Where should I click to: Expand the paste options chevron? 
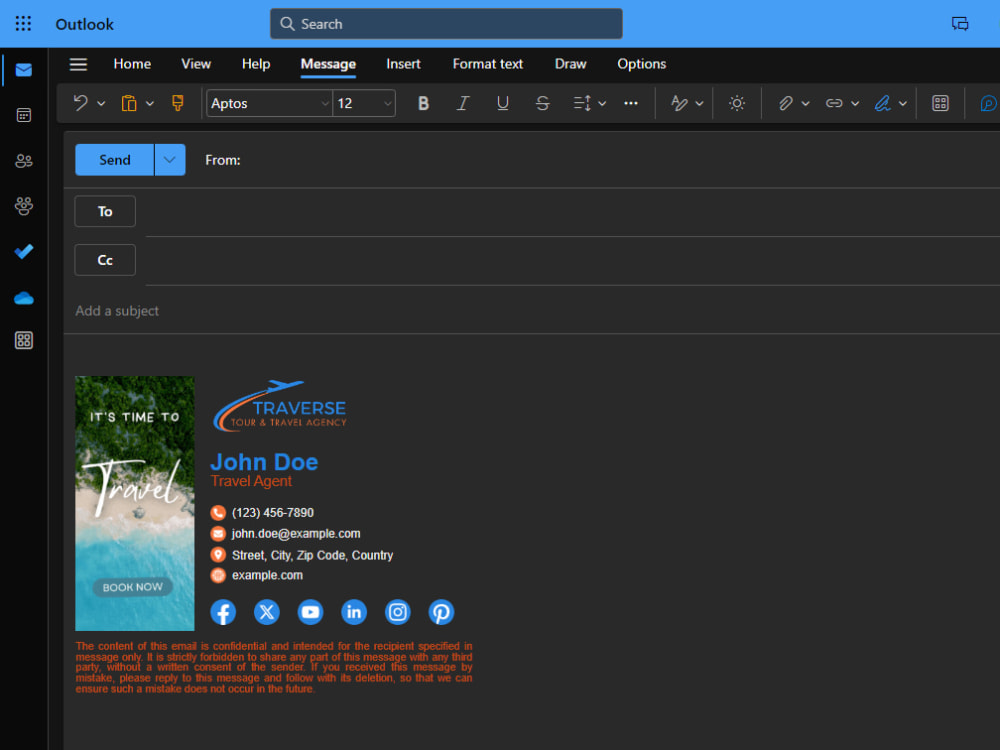150,103
